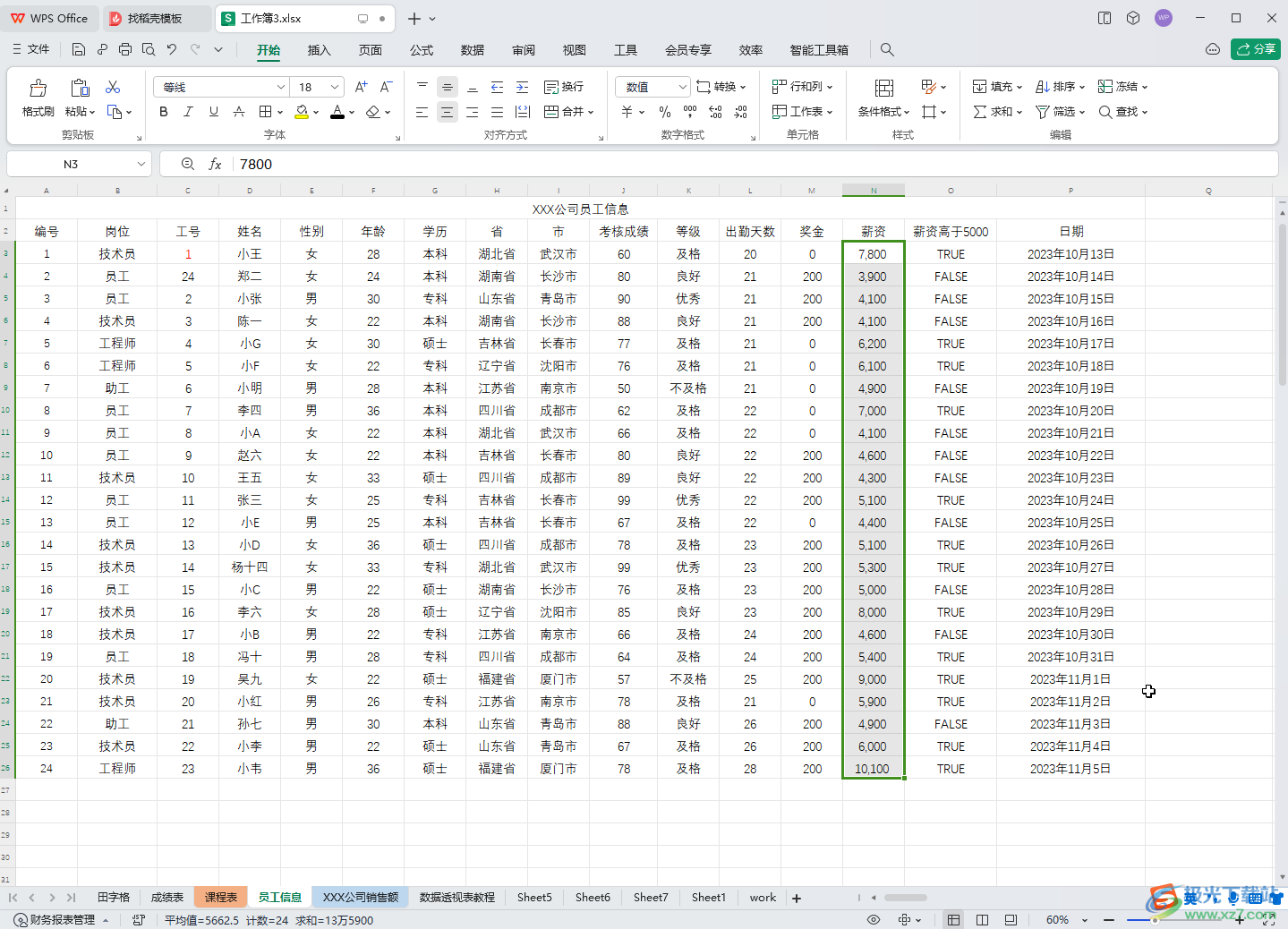Click the increase indent icon
Screen dimensions: 1288x929
coord(523,87)
